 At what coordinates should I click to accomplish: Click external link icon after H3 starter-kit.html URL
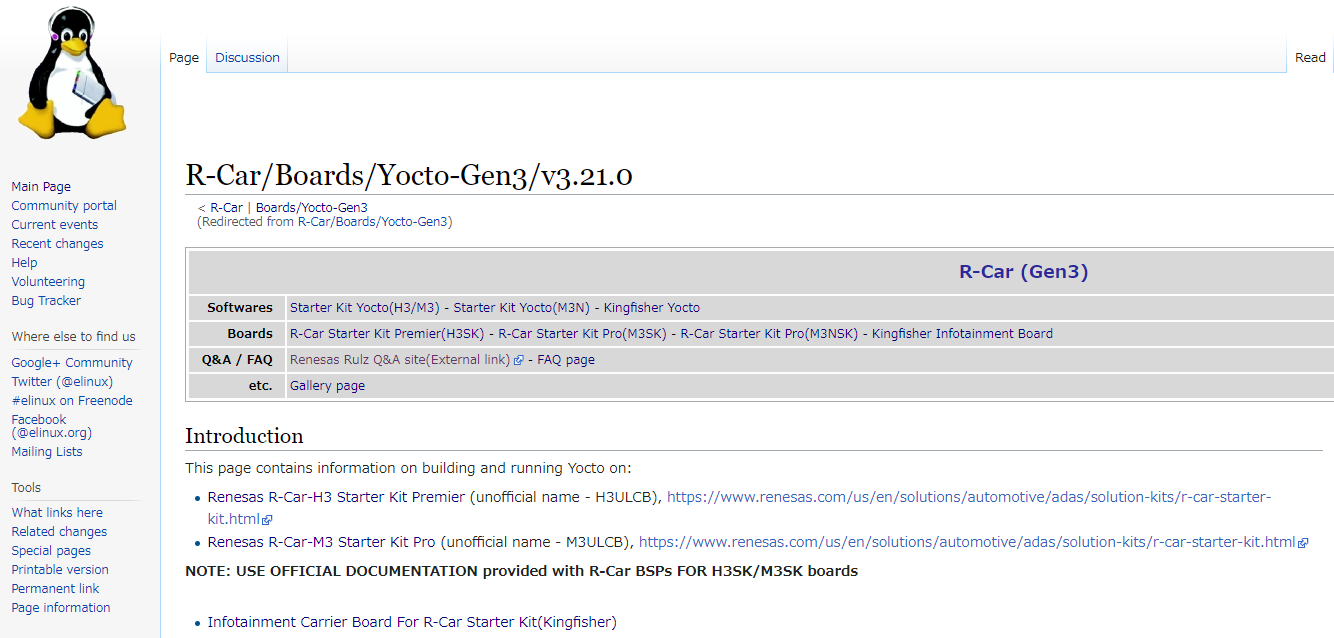[x=267, y=520]
